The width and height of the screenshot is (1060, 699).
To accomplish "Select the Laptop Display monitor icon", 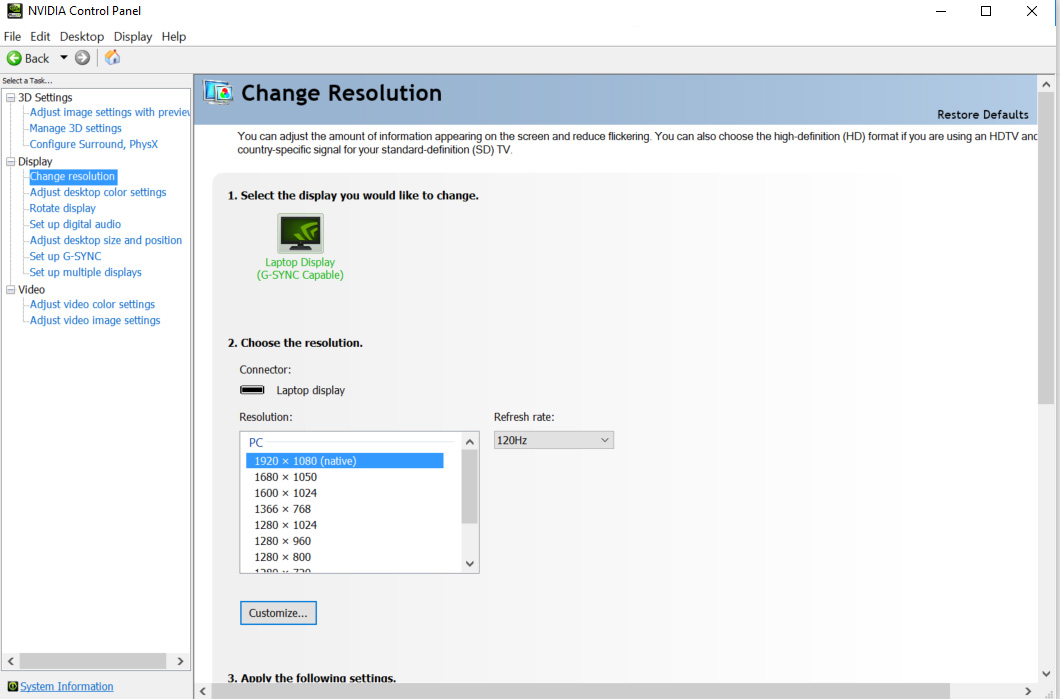I will coord(300,233).
